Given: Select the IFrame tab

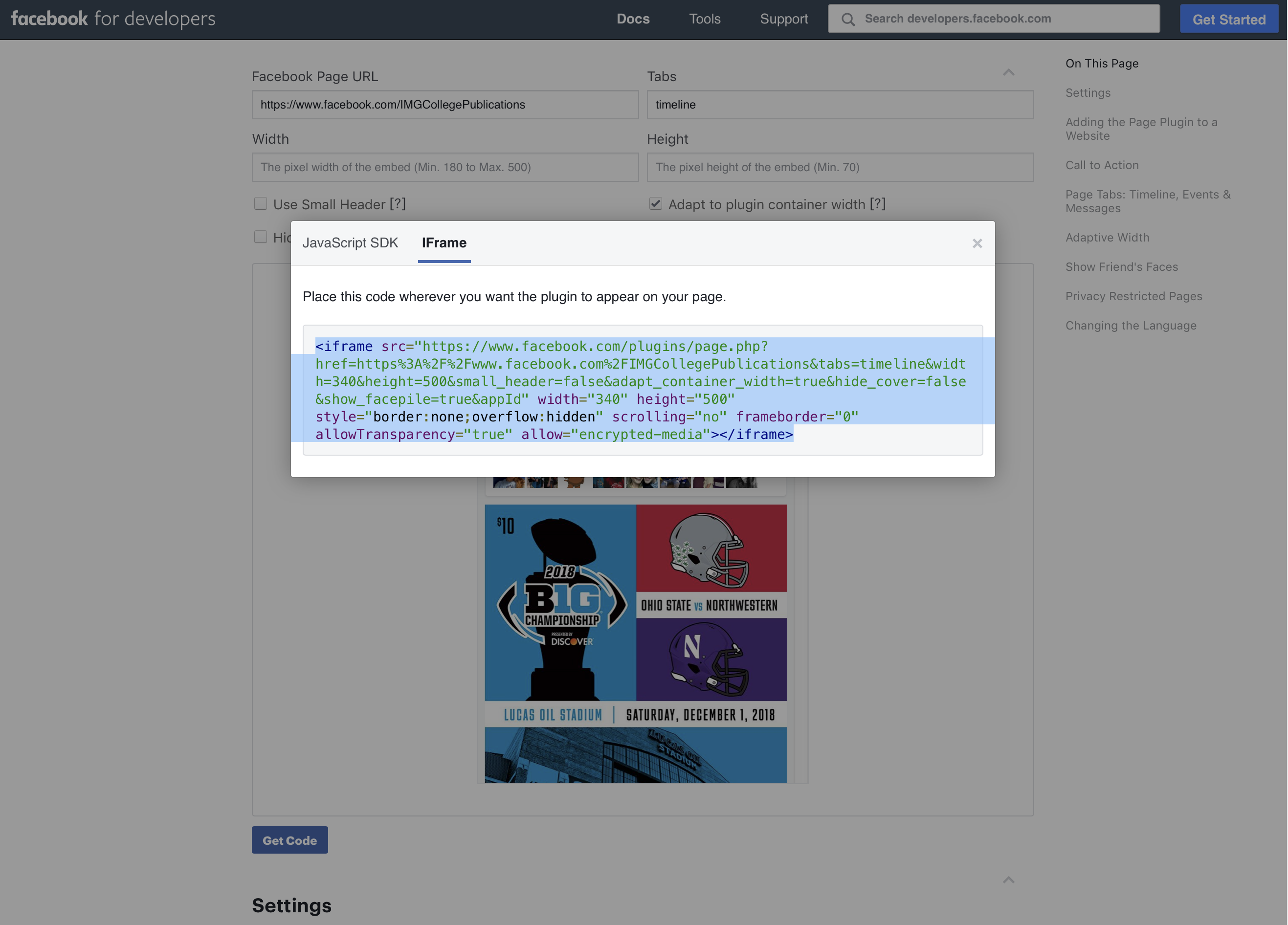Looking at the screenshot, I should [444, 243].
